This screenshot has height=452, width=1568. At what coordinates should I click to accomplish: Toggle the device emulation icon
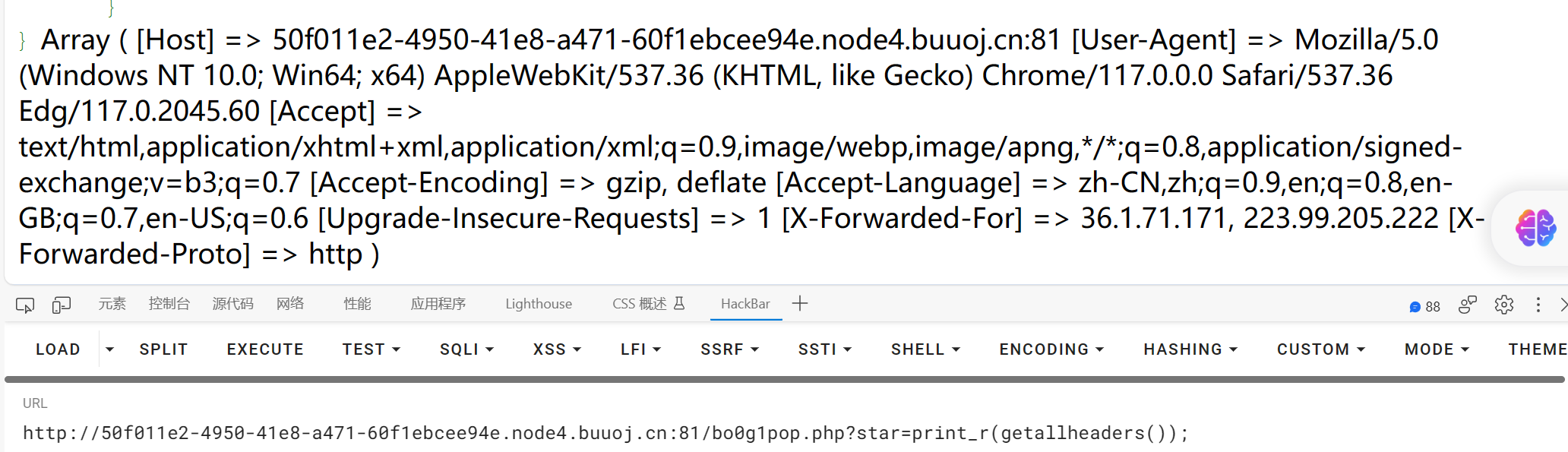point(62,305)
